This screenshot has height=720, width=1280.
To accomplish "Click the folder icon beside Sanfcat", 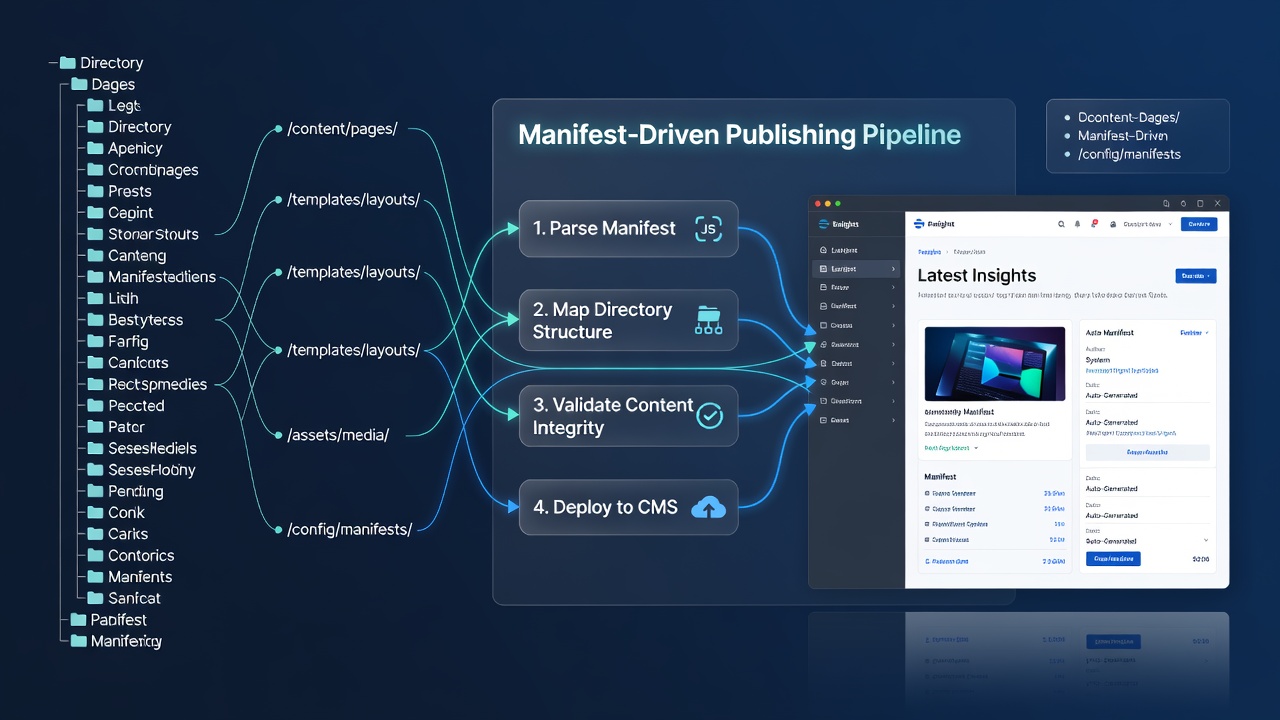I will tap(95, 598).
